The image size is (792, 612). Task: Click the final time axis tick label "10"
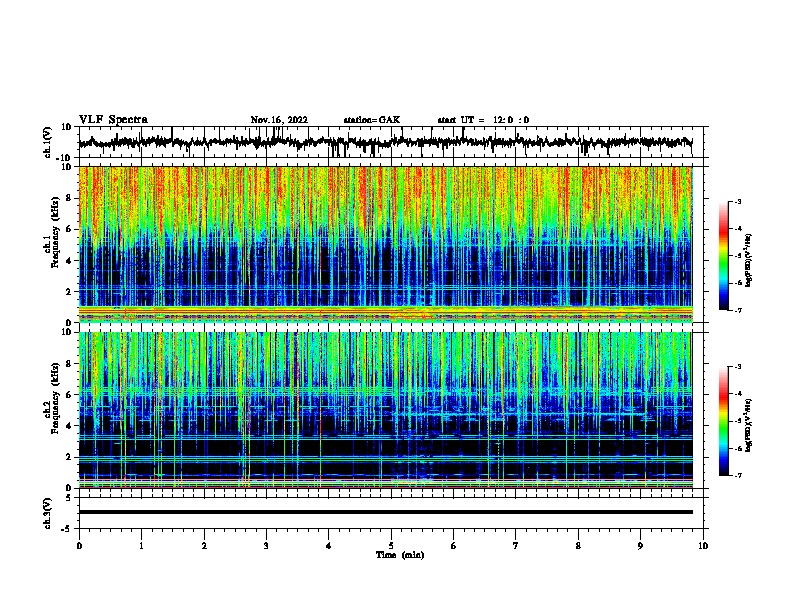pyautogui.click(x=703, y=546)
